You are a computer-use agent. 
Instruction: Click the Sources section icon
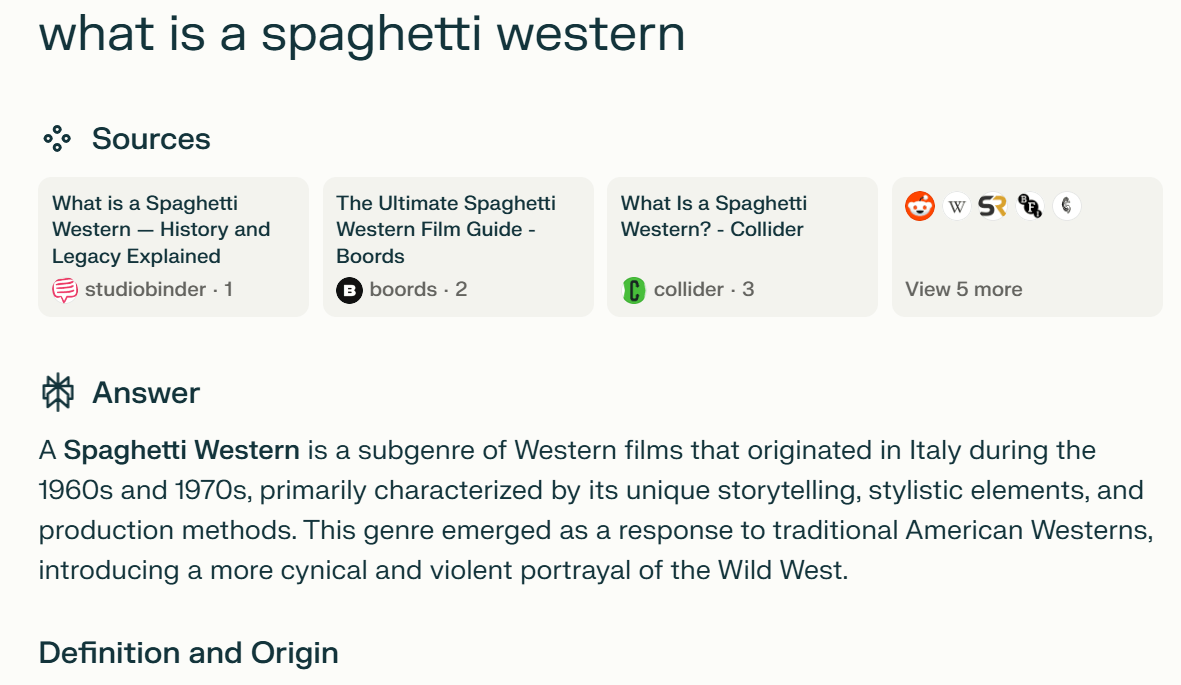(x=57, y=139)
